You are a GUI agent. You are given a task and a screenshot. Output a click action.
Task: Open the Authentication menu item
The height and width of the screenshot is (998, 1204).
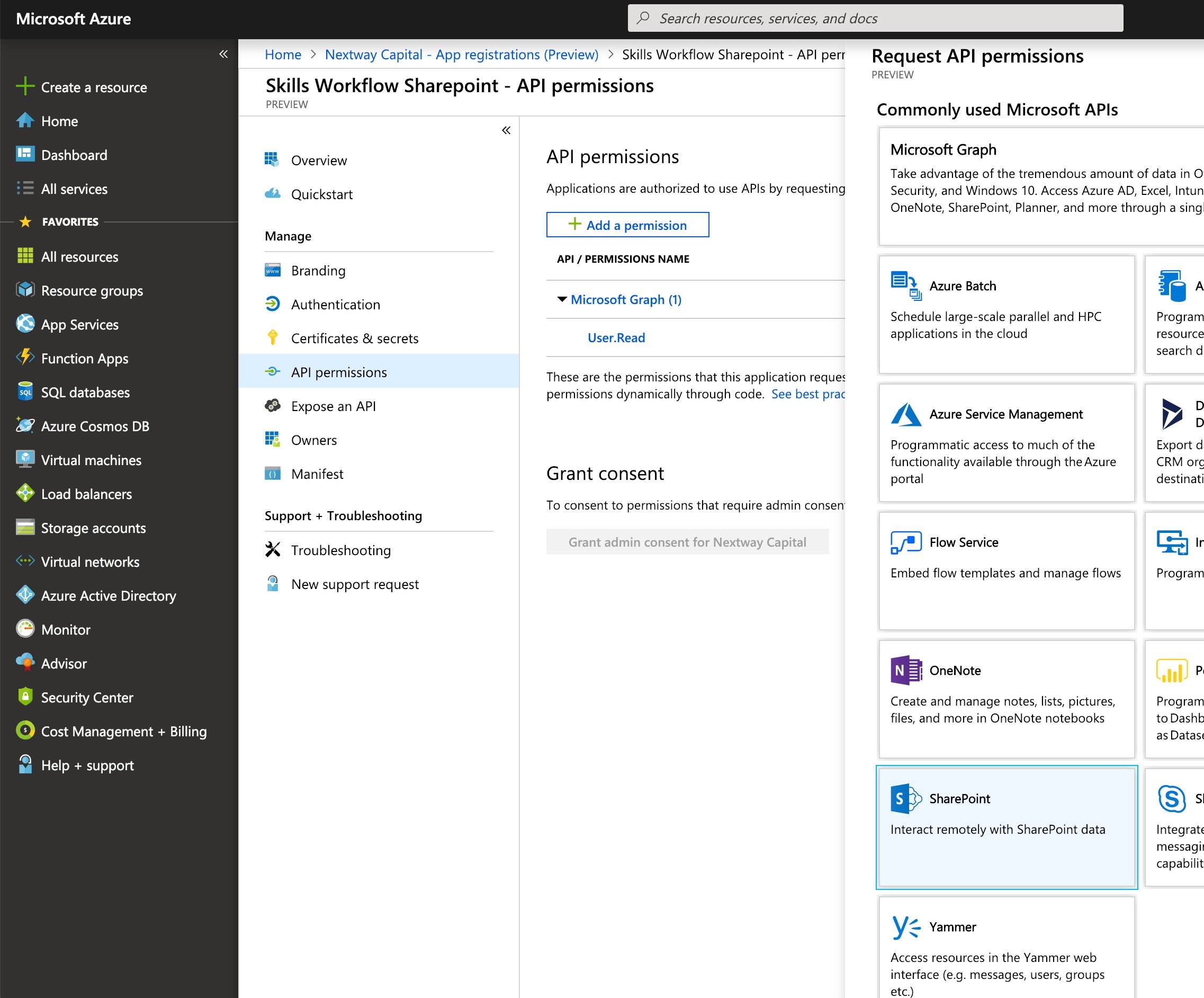pos(335,305)
